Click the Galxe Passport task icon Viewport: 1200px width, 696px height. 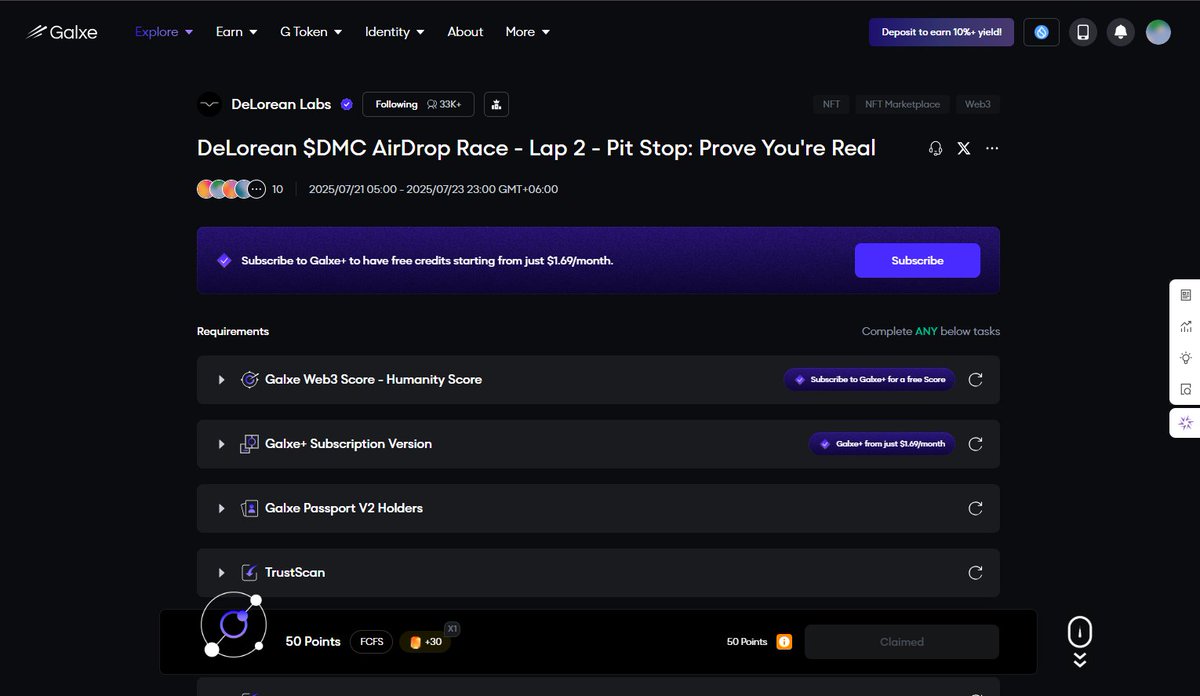(x=250, y=508)
